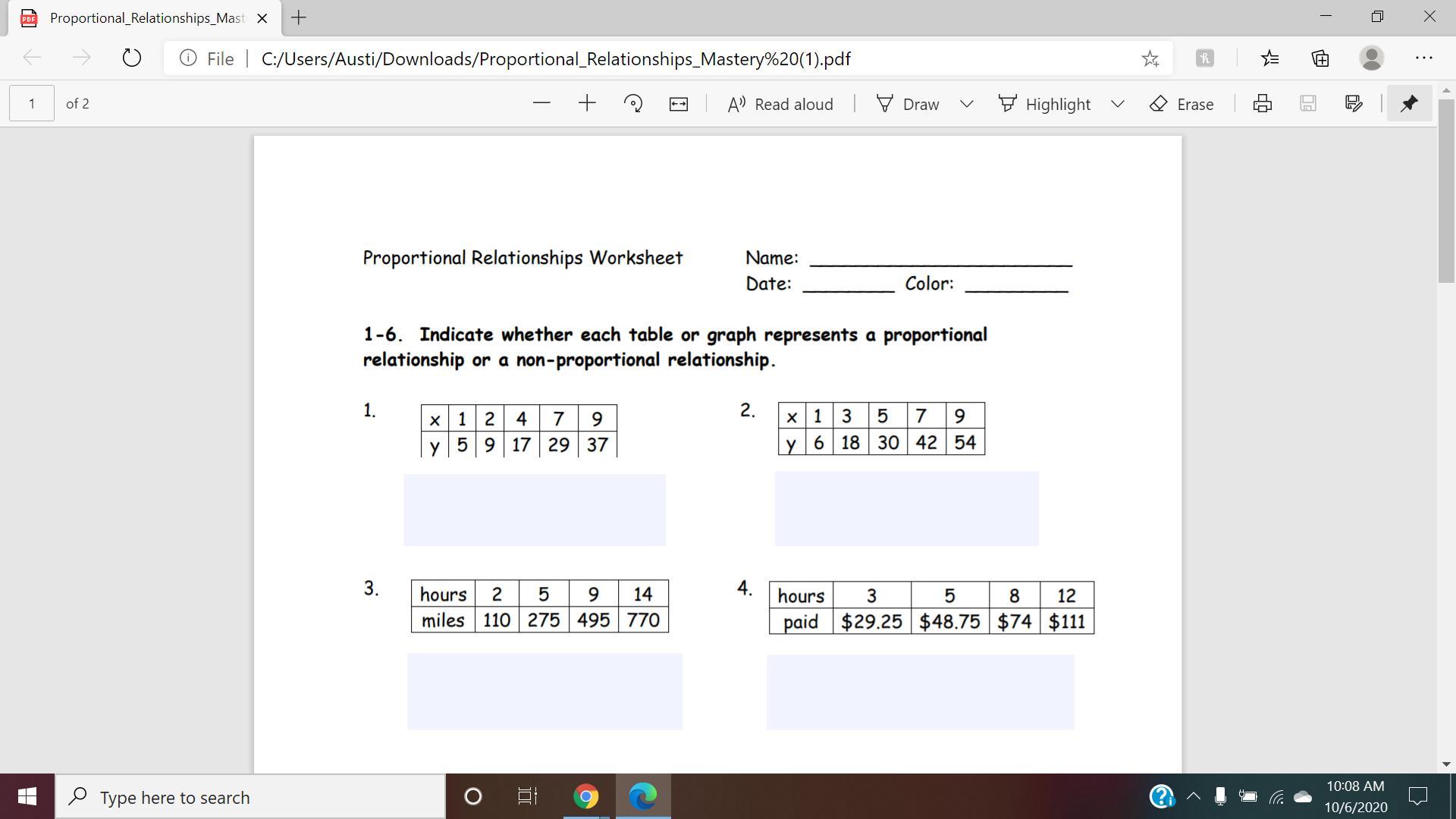1456x819 pixels.
Task: Click the fit to width icon
Action: pyautogui.click(x=679, y=104)
